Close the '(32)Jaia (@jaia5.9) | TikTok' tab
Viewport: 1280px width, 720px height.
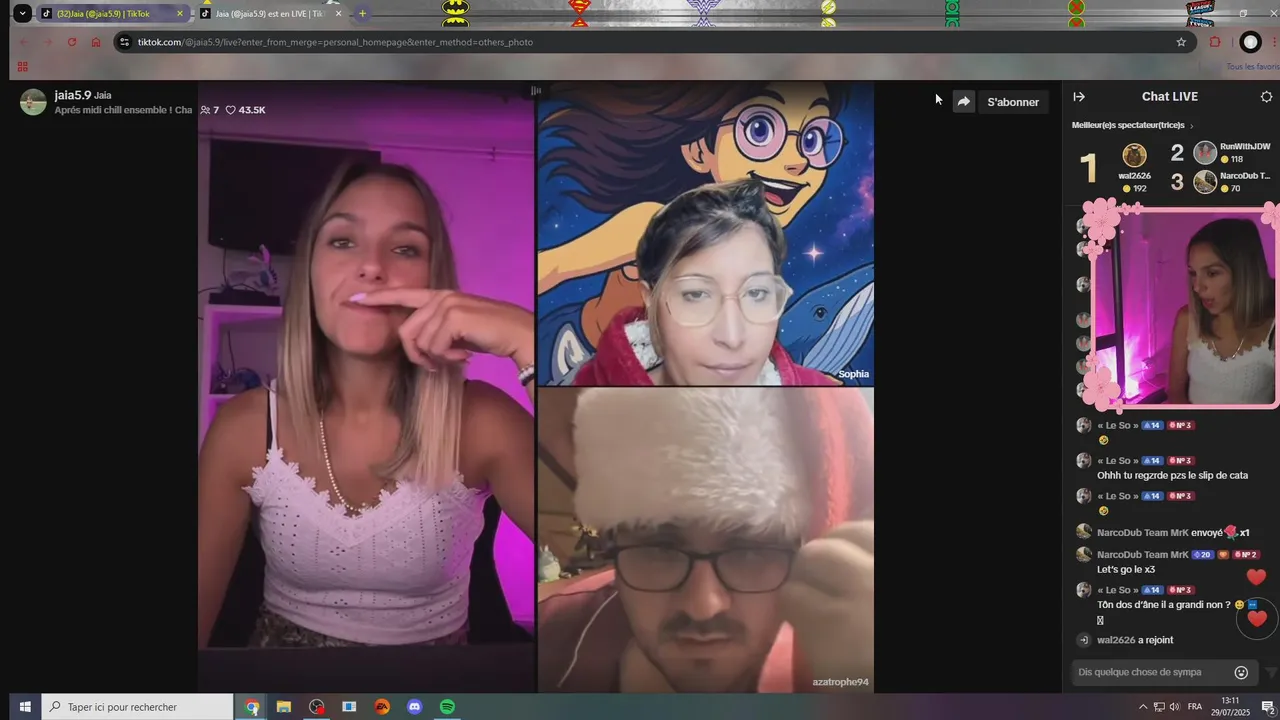pyautogui.click(x=180, y=14)
